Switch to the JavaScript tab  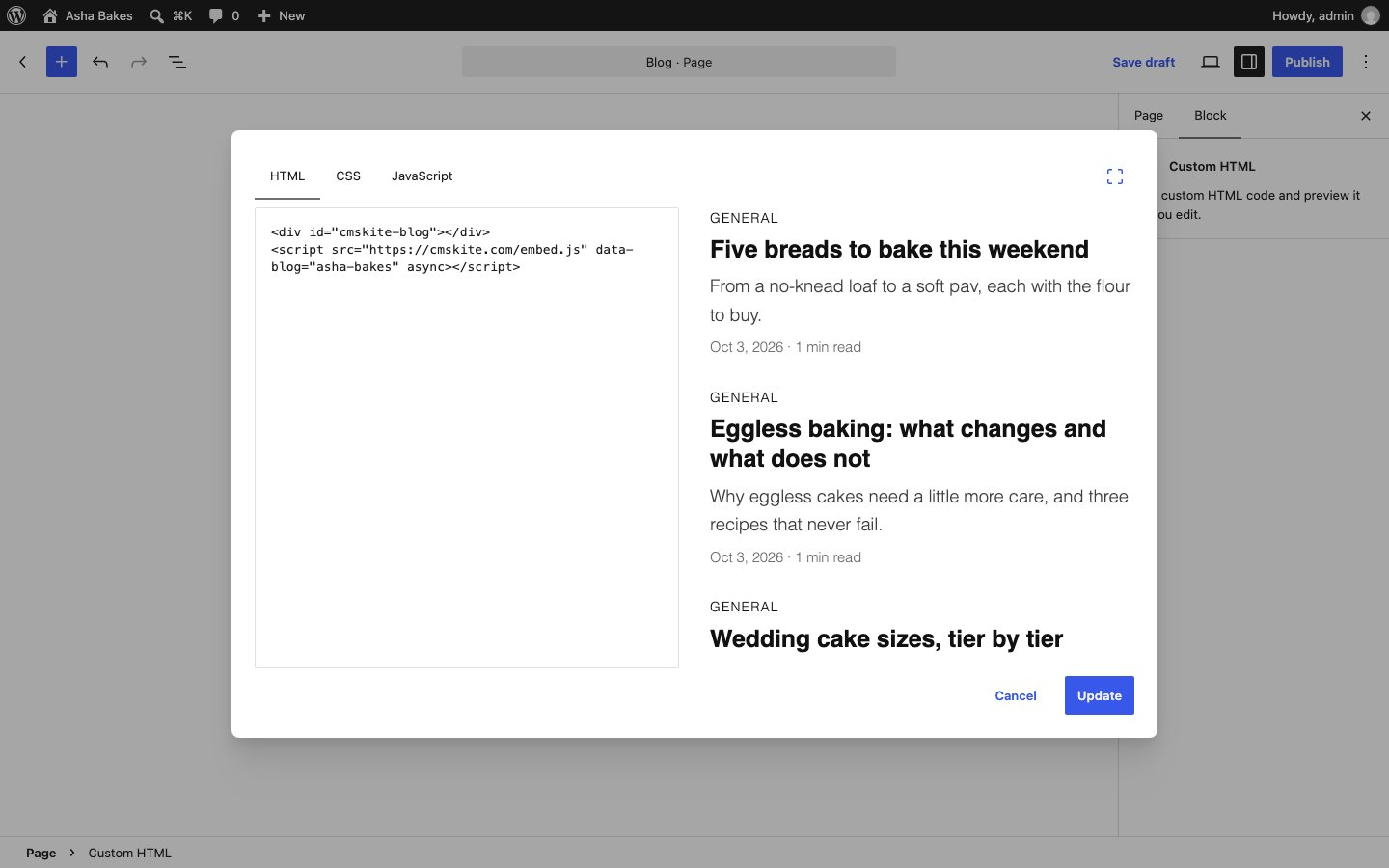tap(422, 176)
